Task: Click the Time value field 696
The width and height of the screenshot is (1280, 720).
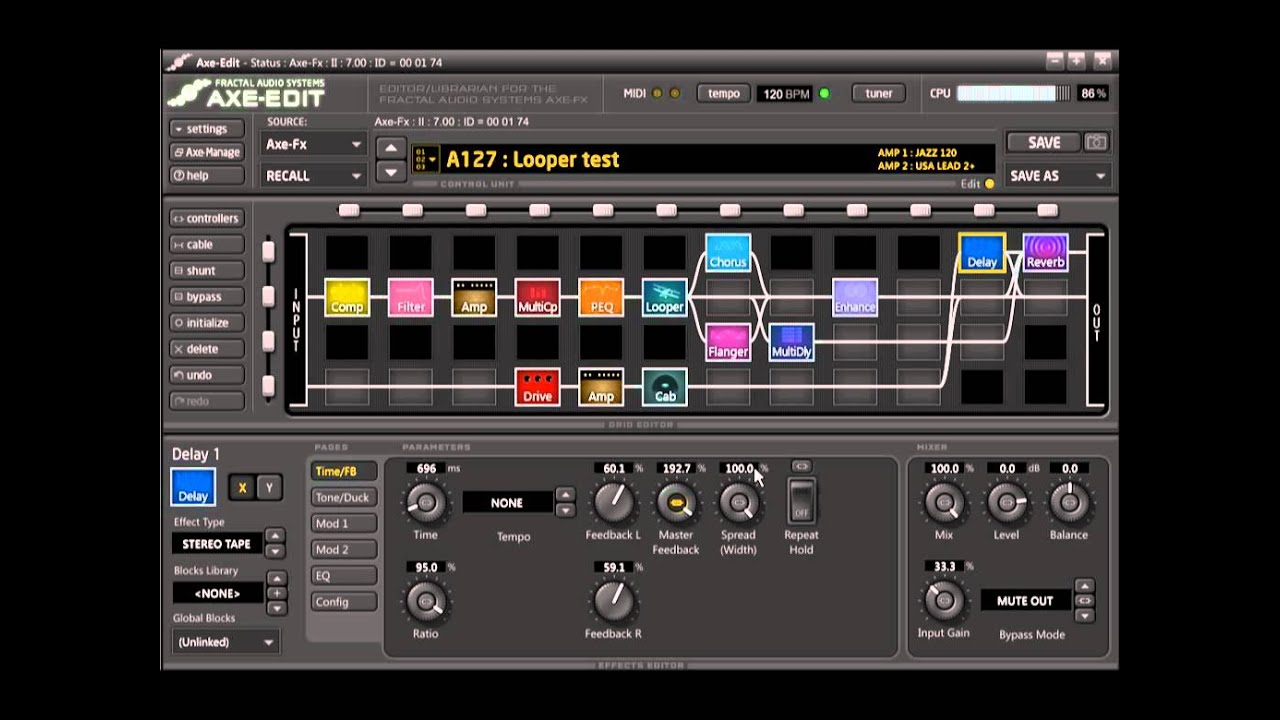Action: pos(426,468)
